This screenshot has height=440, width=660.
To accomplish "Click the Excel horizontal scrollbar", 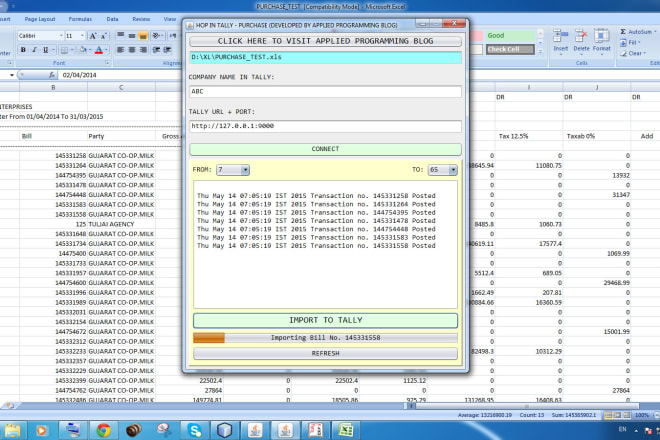I will coord(525,406).
